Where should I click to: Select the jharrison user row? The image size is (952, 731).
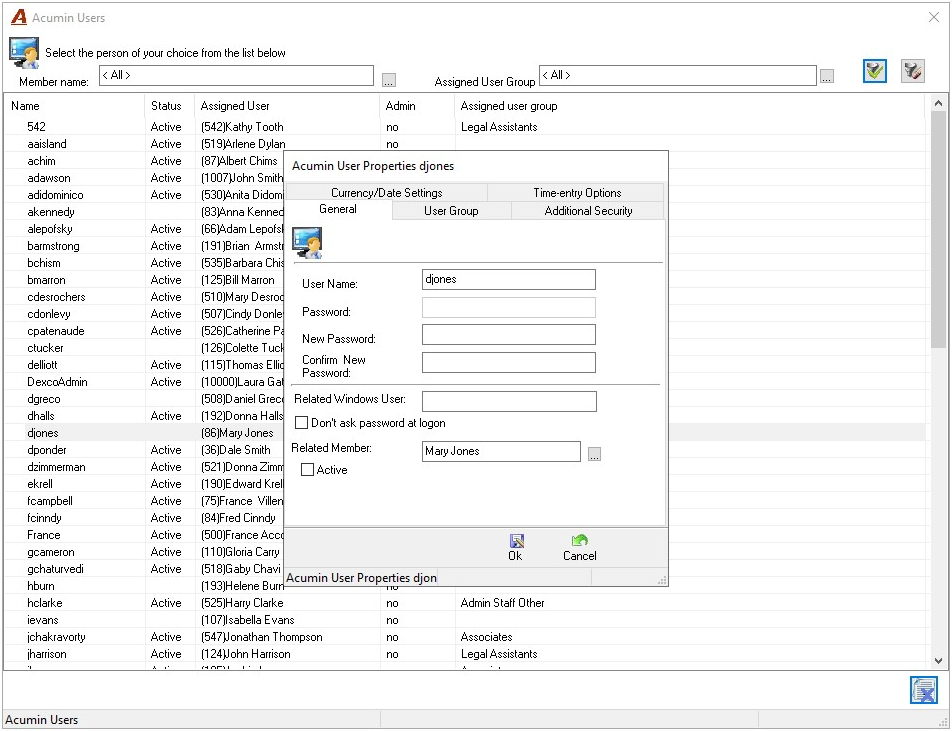(465, 654)
